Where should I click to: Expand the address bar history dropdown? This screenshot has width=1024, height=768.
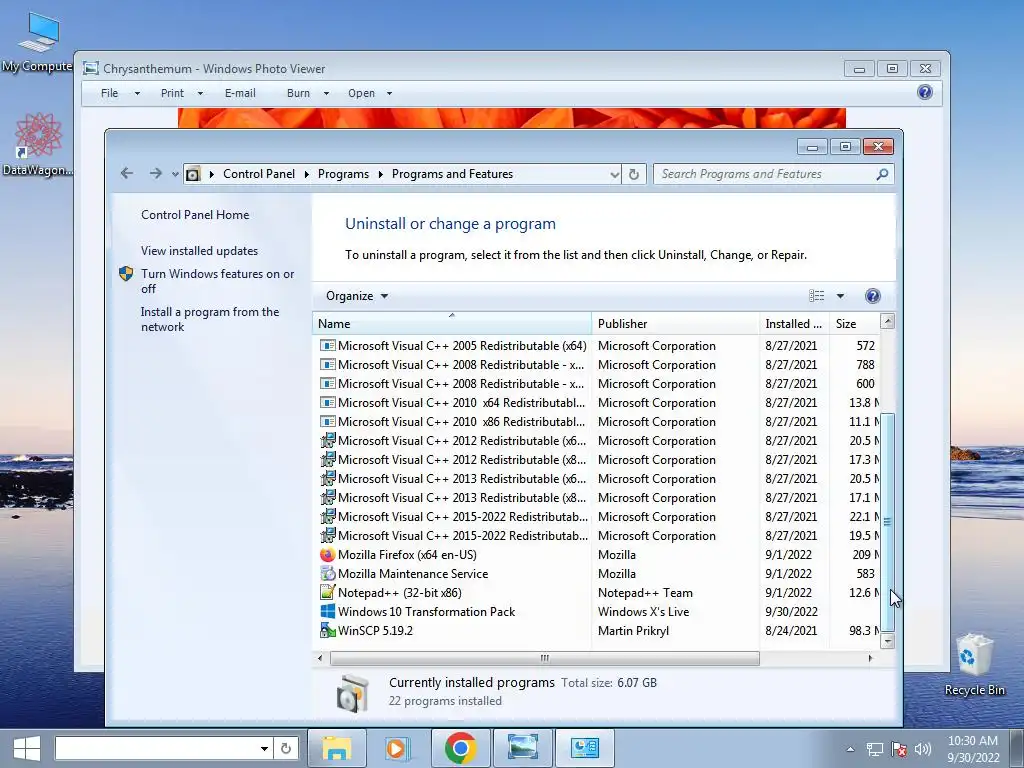pos(614,174)
